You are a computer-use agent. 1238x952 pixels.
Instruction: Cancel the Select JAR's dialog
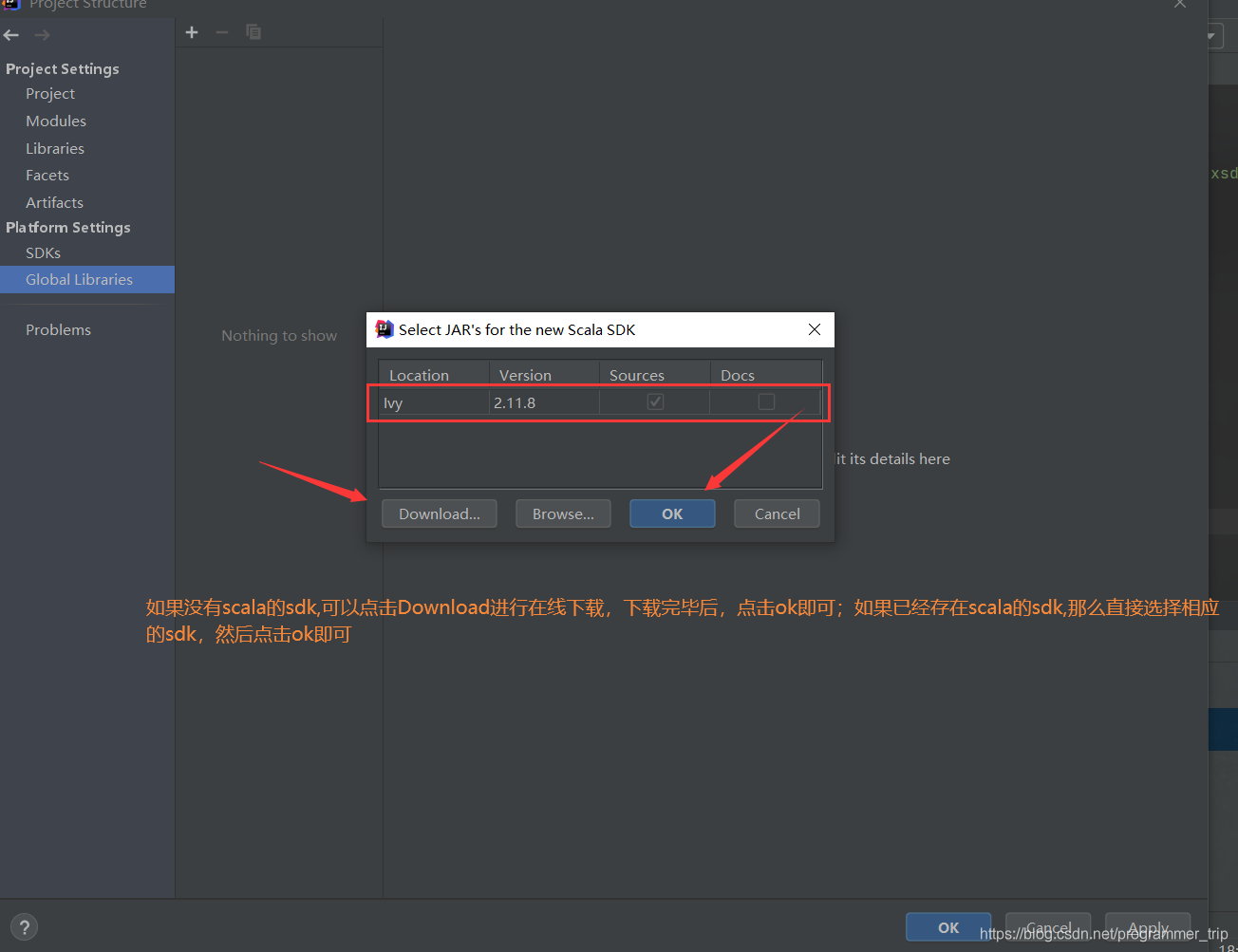[777, 513]
